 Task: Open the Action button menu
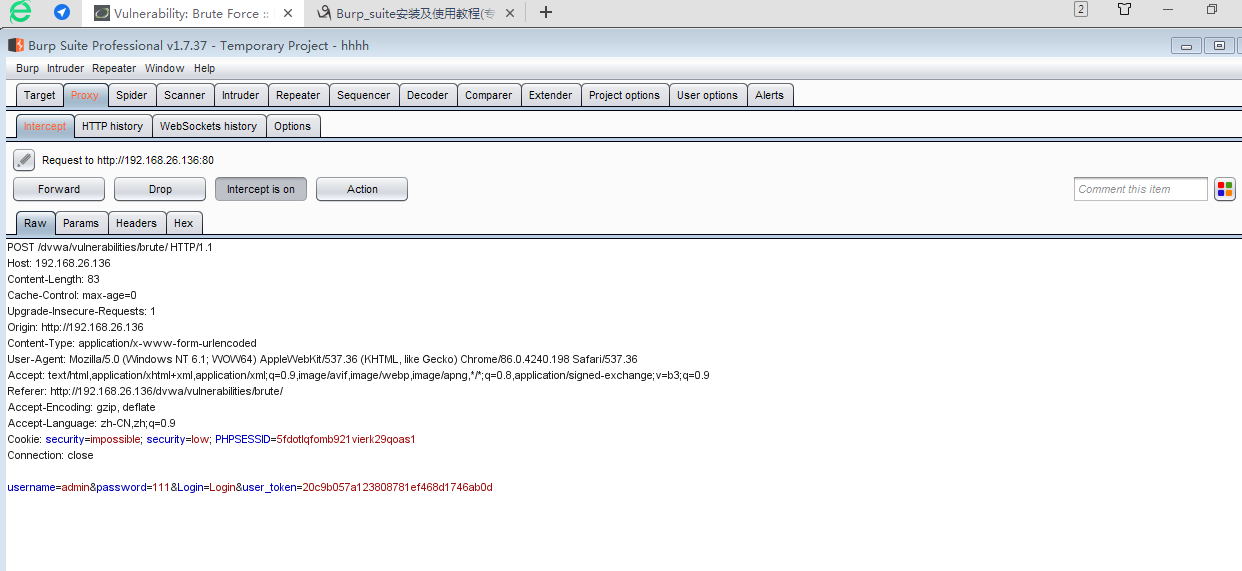(x=362, y=189)
